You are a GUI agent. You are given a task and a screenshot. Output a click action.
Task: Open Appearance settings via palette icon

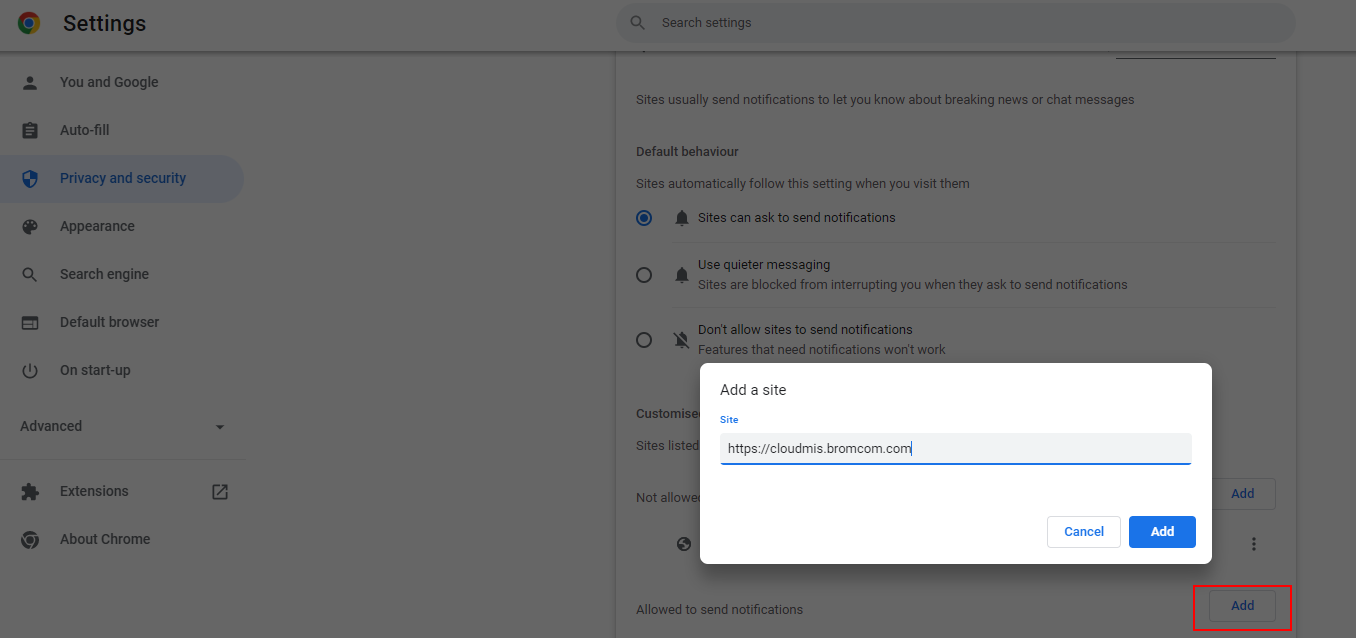point(30,226)
